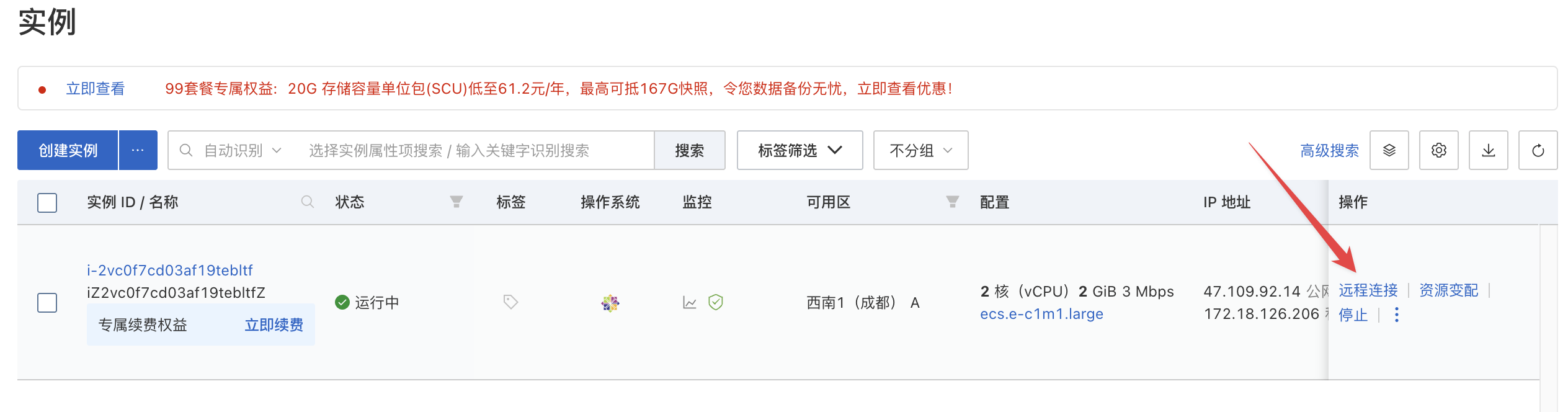This screenshot has width=1568, height=412.
Task: Export the instance list via download icon
Action: tap(1489, 150)
